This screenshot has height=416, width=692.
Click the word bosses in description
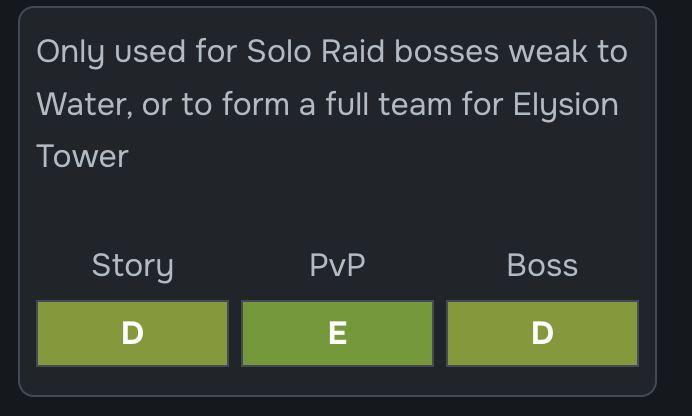(x=446, y=52)
